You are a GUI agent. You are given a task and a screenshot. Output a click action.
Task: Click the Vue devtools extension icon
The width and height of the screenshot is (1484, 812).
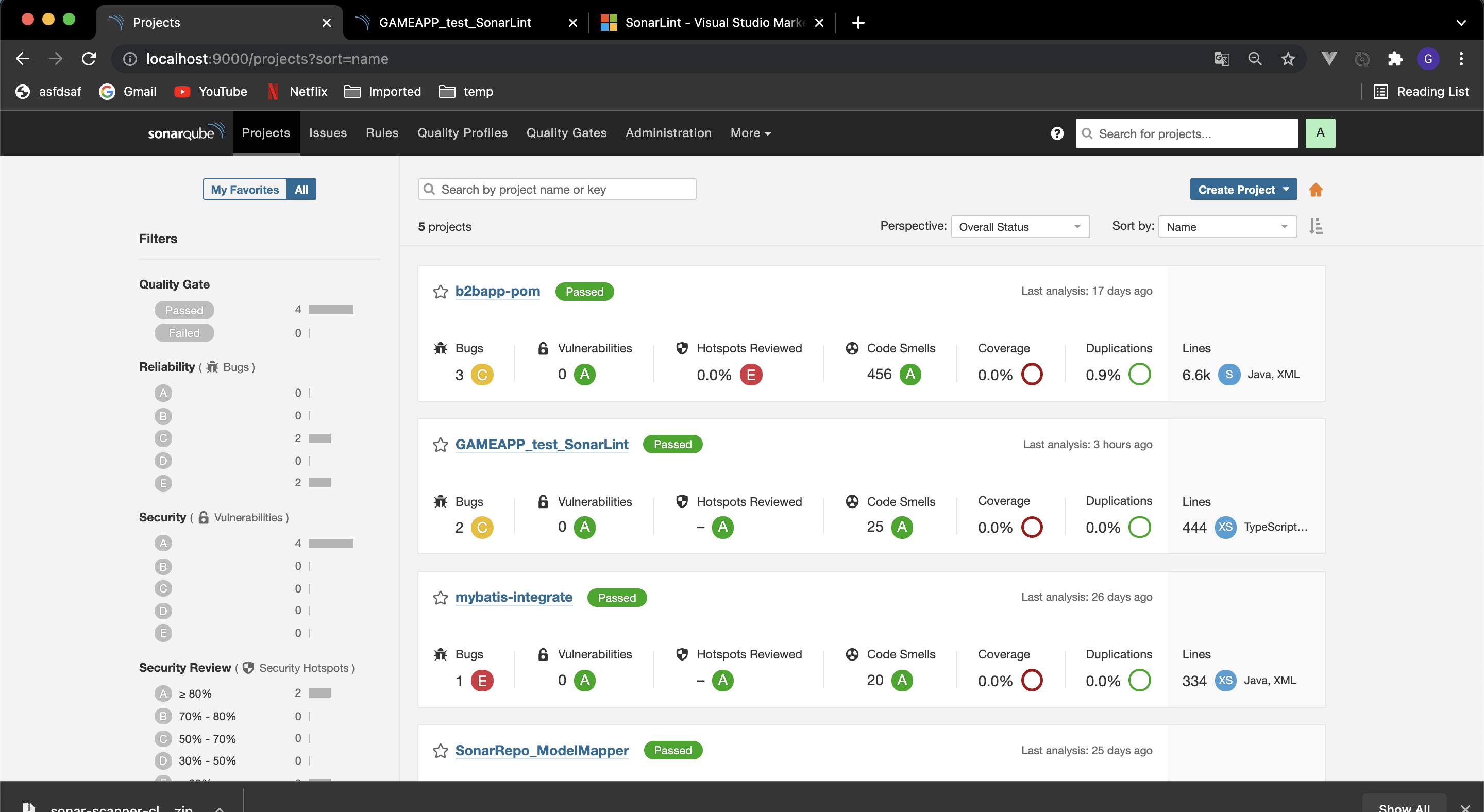pyautogui.click(x=1328, y=59)
